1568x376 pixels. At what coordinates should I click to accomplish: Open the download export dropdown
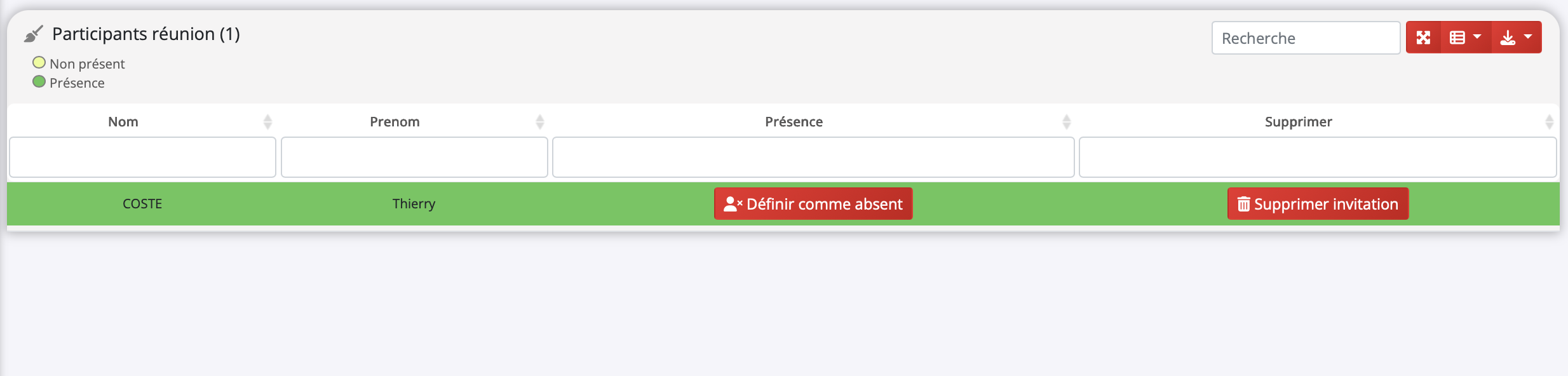click(x=1516, y=37)
